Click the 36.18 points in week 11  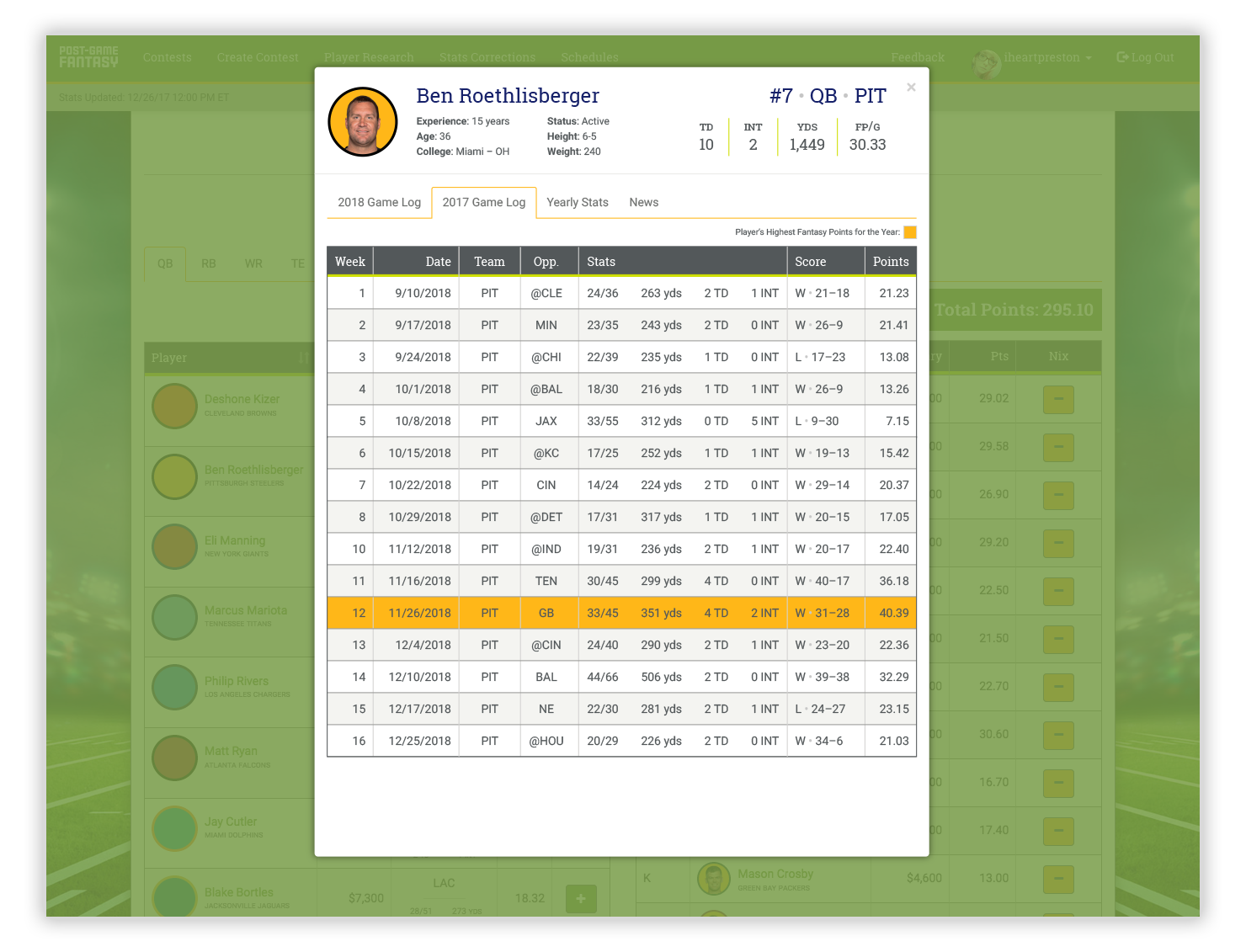click(x=894, y=581)
